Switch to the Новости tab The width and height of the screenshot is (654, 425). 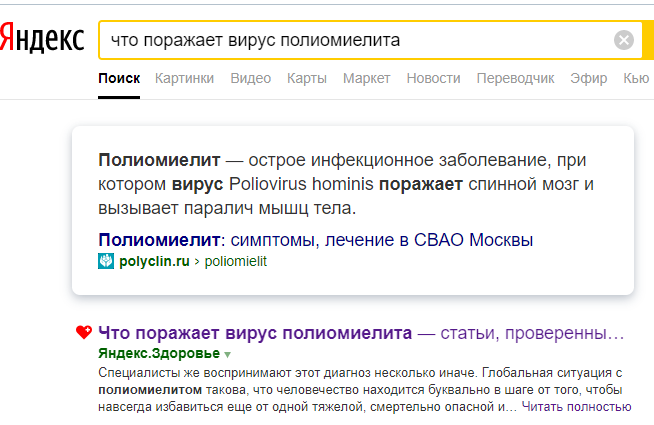(433, 78)
